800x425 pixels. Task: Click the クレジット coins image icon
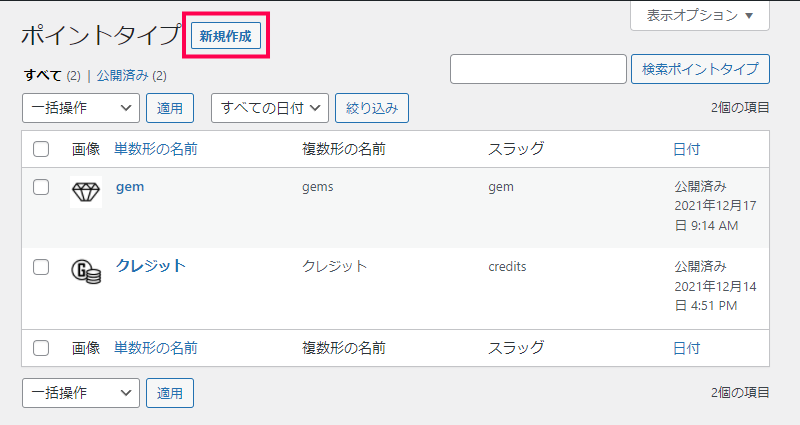click(x=86, y=271)
